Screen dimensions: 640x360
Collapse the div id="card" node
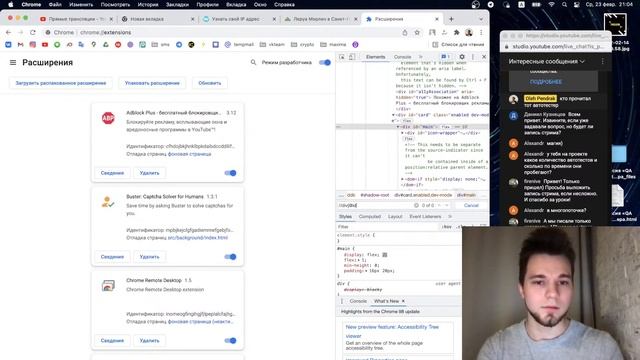[393, 115]
